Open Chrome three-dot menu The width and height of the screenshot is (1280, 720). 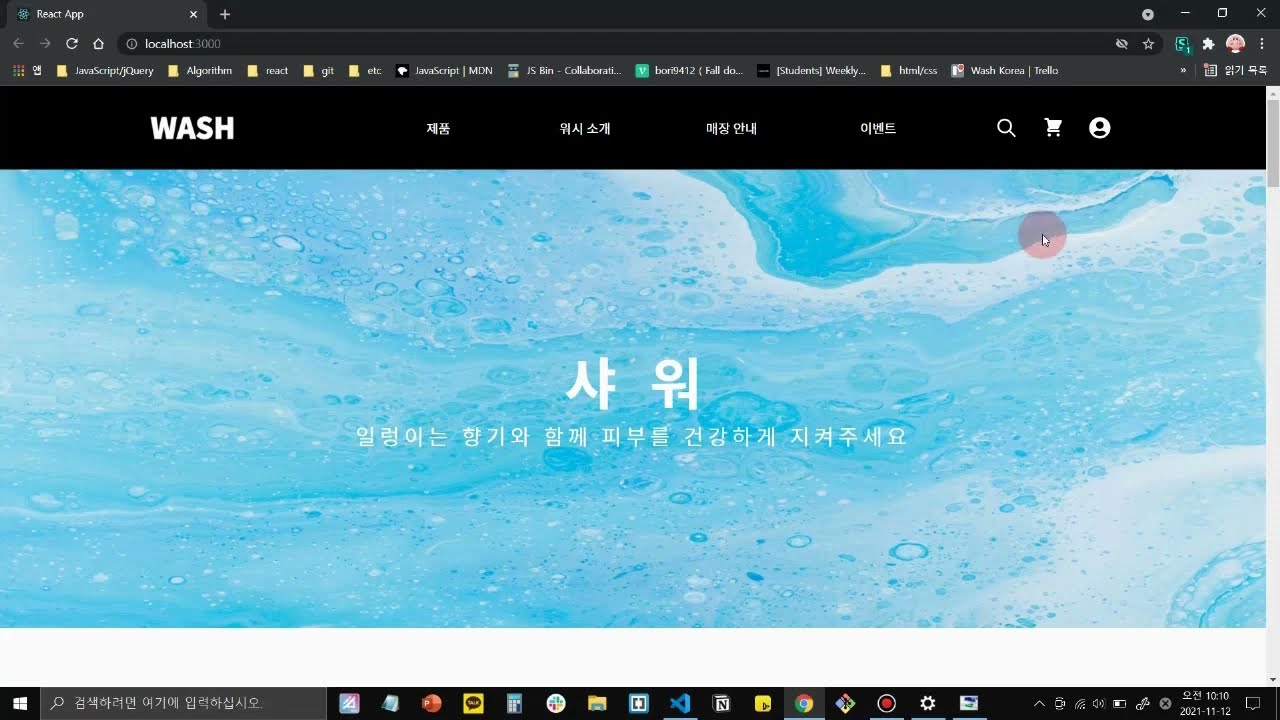(x=1262, y=44)
